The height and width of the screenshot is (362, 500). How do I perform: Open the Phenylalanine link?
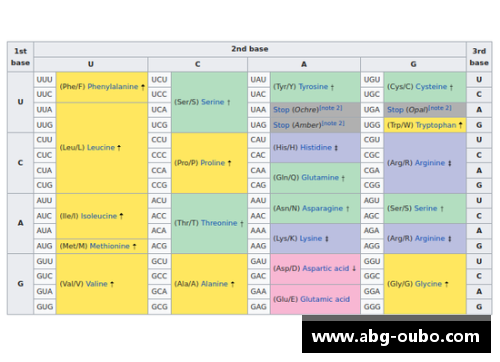tap(113, 87)
